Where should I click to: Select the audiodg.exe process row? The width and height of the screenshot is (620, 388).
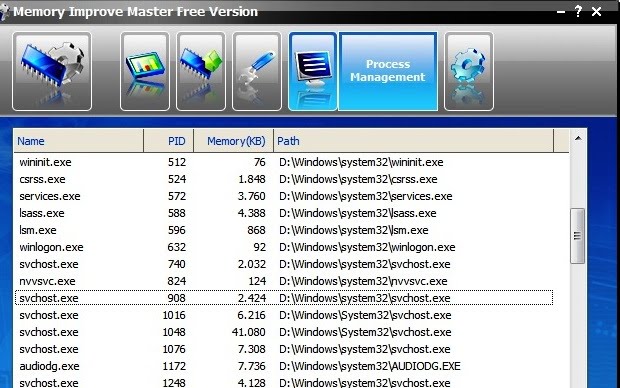tap(284, 366)
